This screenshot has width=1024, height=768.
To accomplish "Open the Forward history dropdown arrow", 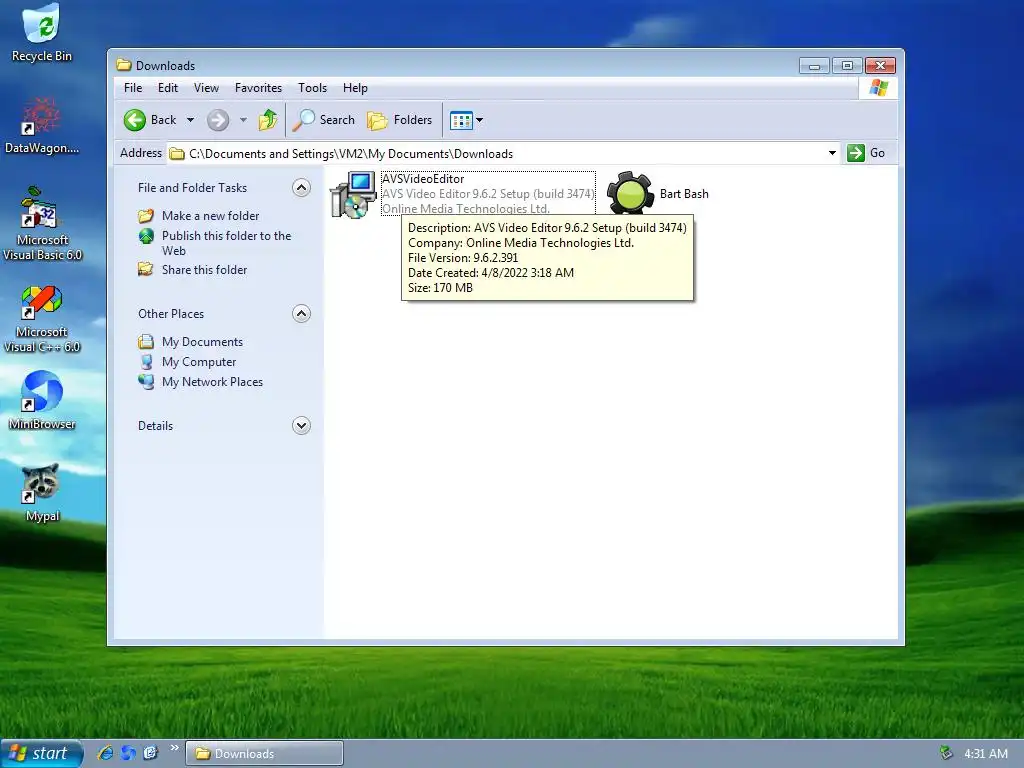I will click(x=243, y=120).
